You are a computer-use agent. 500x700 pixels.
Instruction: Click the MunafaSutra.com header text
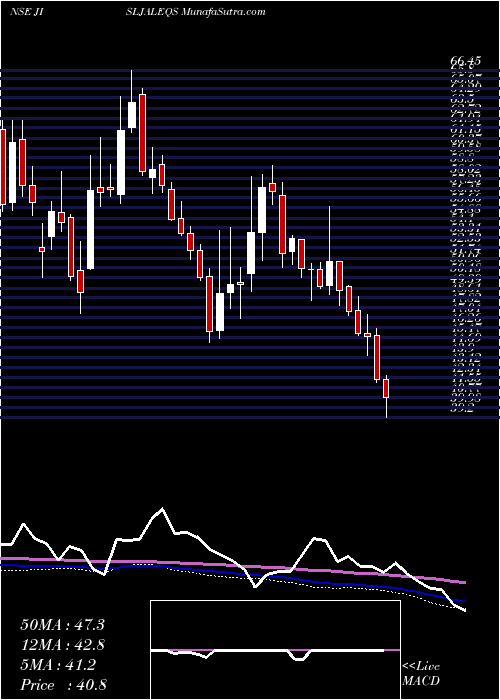(225, 12)
